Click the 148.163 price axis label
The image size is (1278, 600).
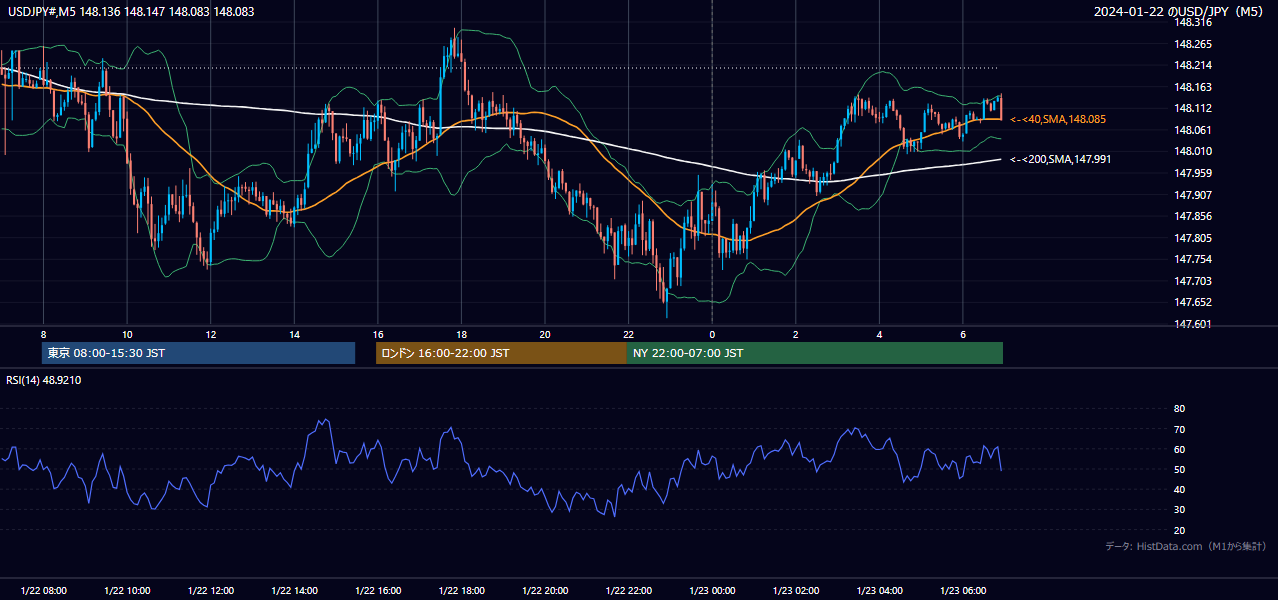1194,87
